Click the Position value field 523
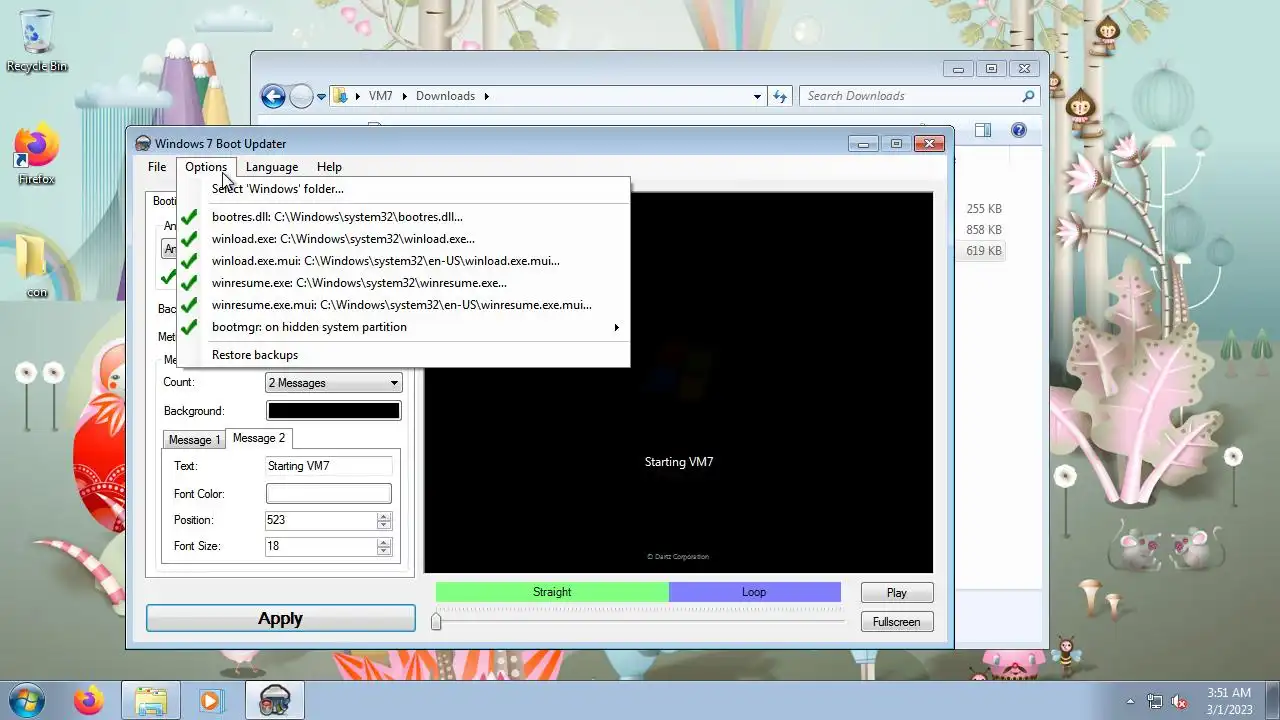Image resolution: width=1280 pixels, height=720 pixels. [320, 520]
